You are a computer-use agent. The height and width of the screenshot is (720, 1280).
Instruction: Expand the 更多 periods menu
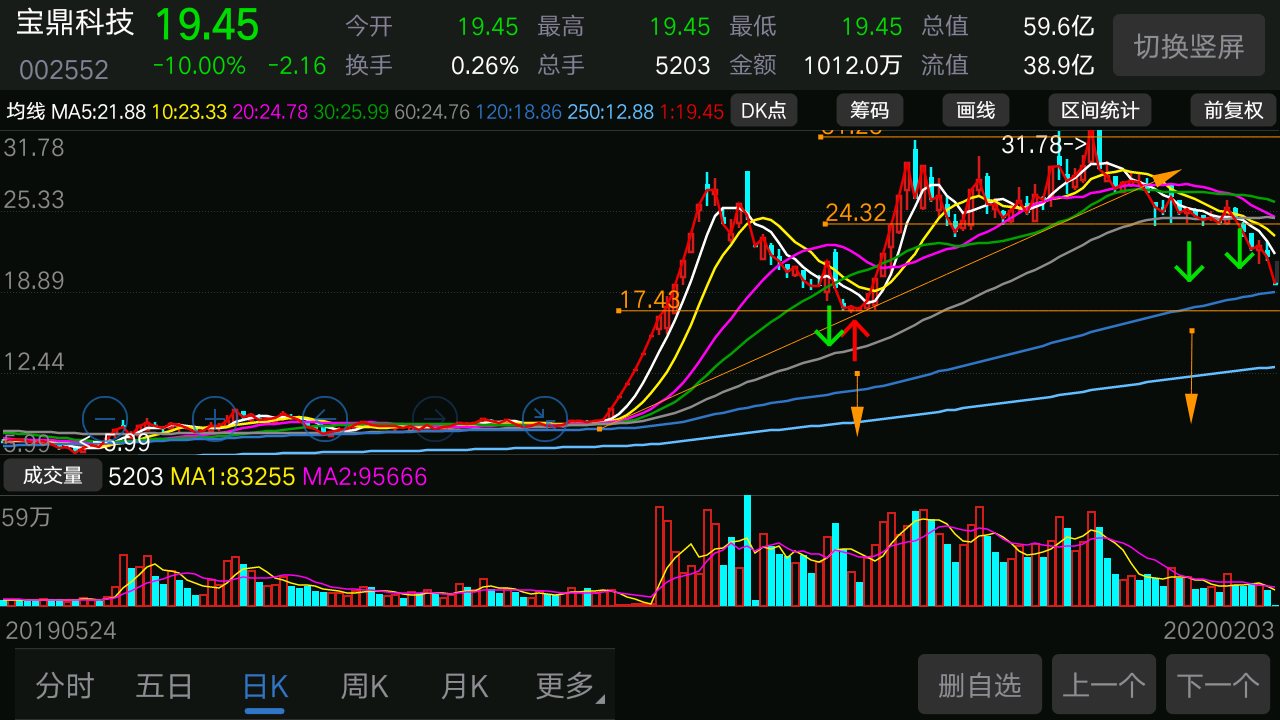[570, 686]
